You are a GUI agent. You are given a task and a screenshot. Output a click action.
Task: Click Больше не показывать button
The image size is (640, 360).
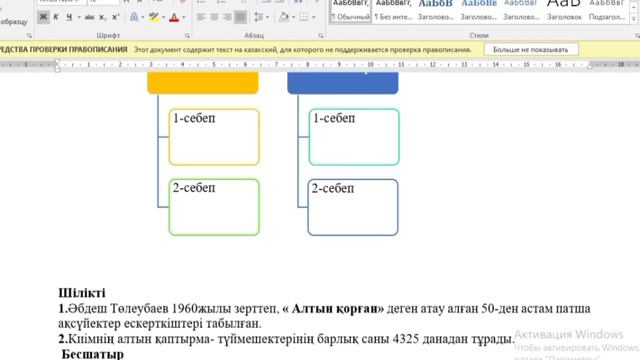click(x=531, y=49)
